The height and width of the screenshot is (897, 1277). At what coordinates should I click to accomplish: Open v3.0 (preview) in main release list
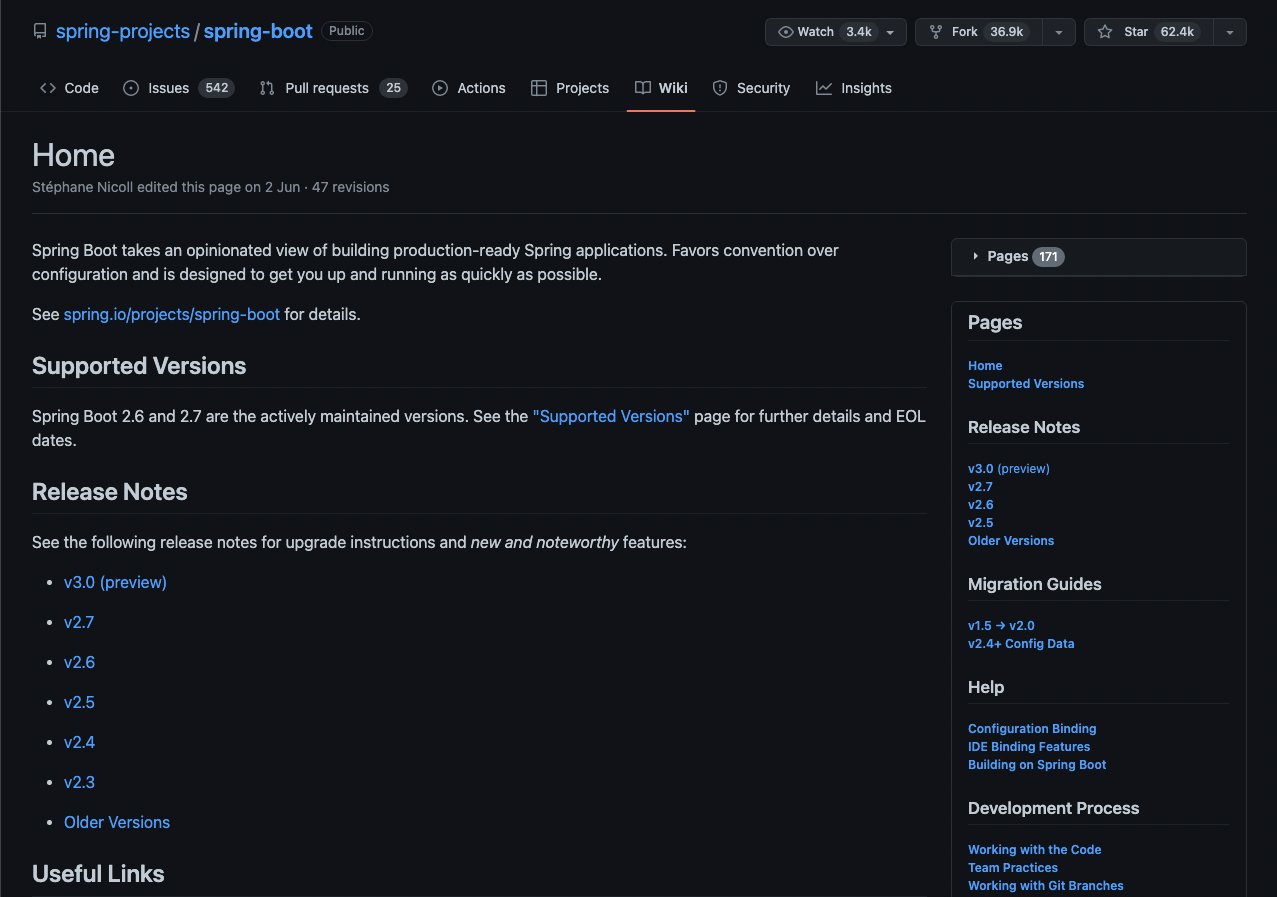click(115, 582)
